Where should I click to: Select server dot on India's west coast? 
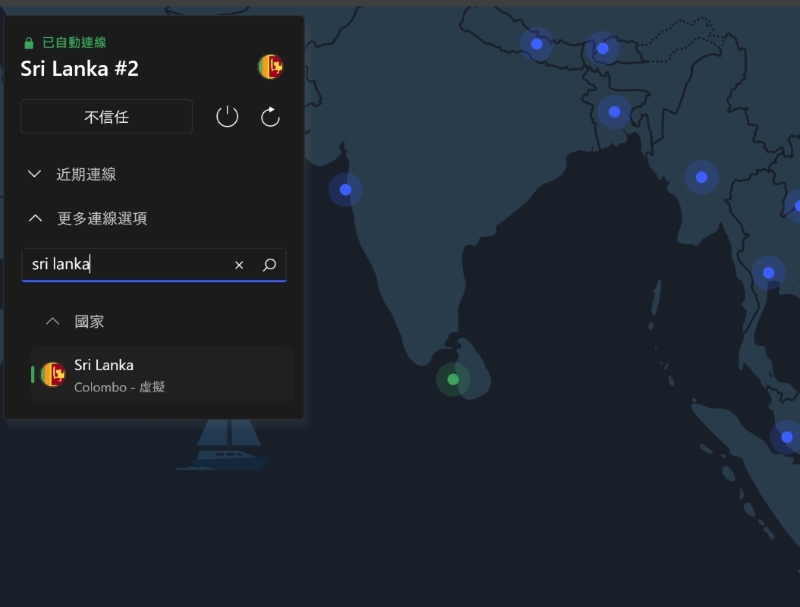coord(345,190)
